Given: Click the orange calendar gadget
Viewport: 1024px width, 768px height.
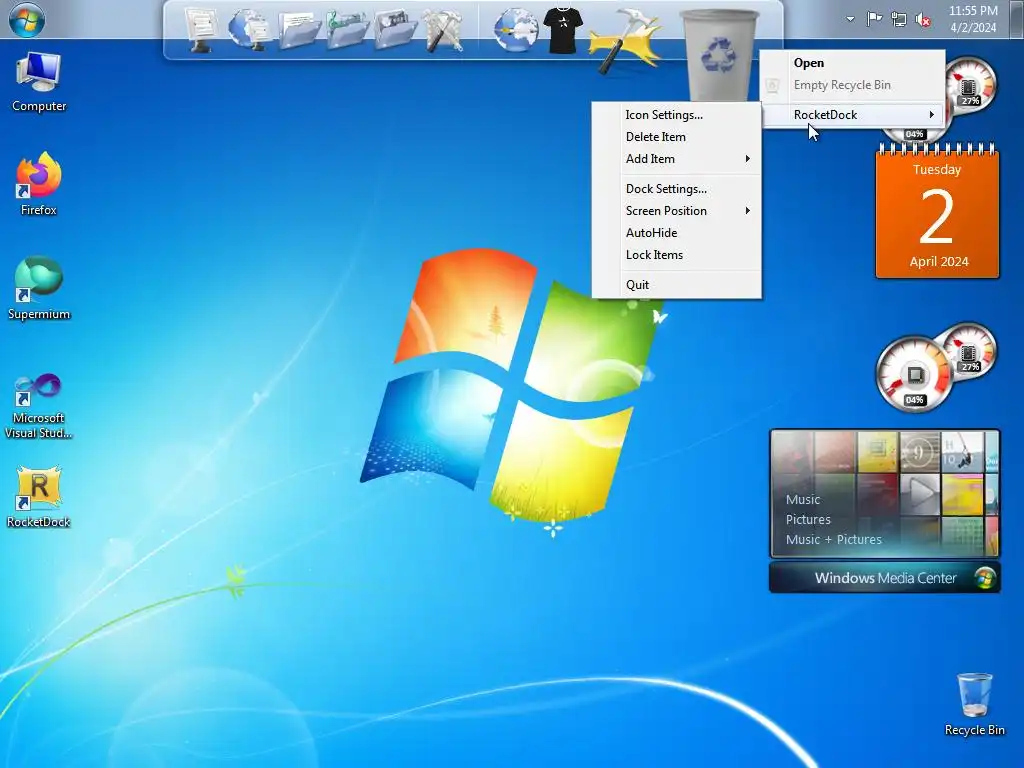Looking at the screenshot, I should [x=937, y=212].
